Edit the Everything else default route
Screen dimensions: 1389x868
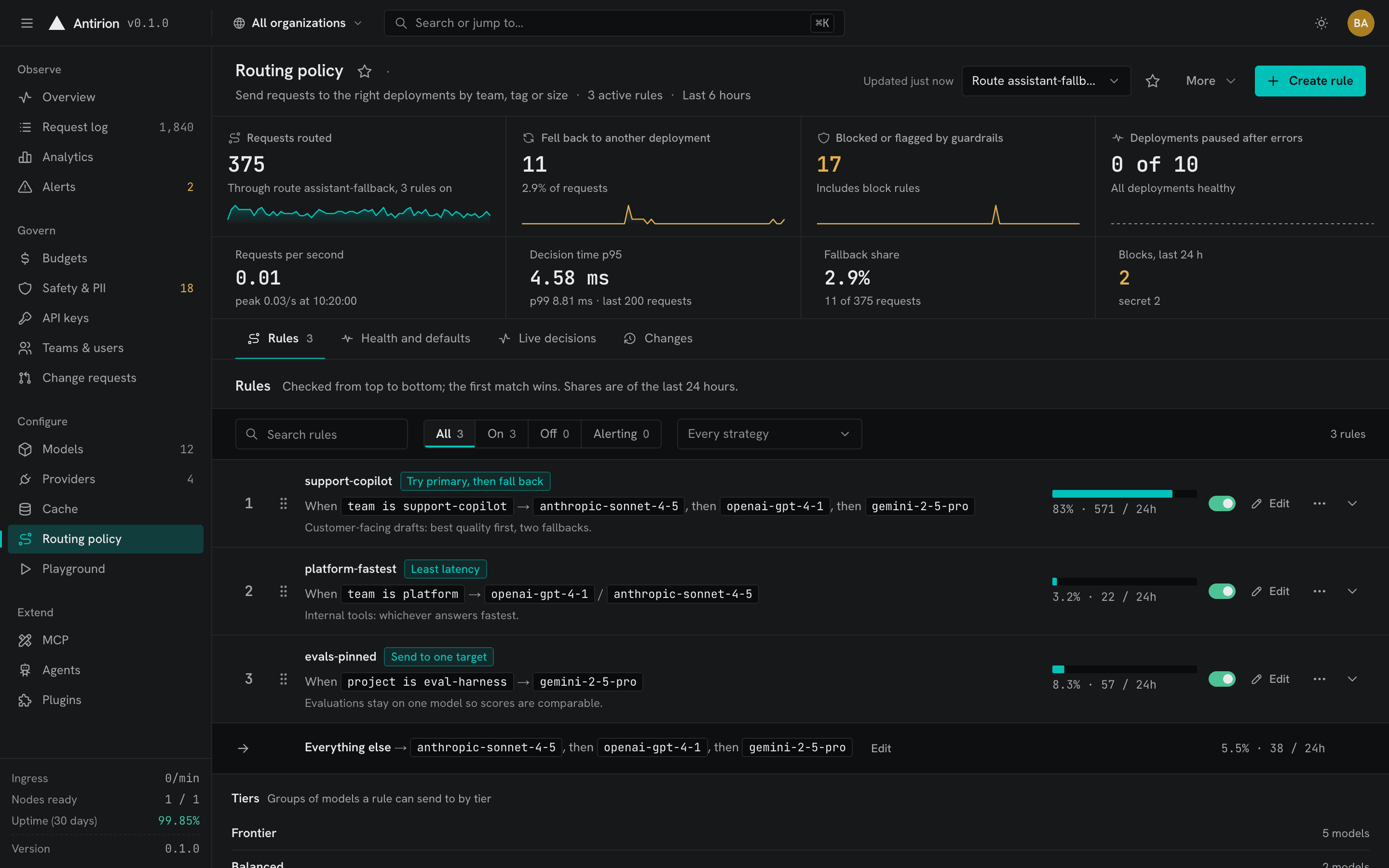tap(881, 748)
